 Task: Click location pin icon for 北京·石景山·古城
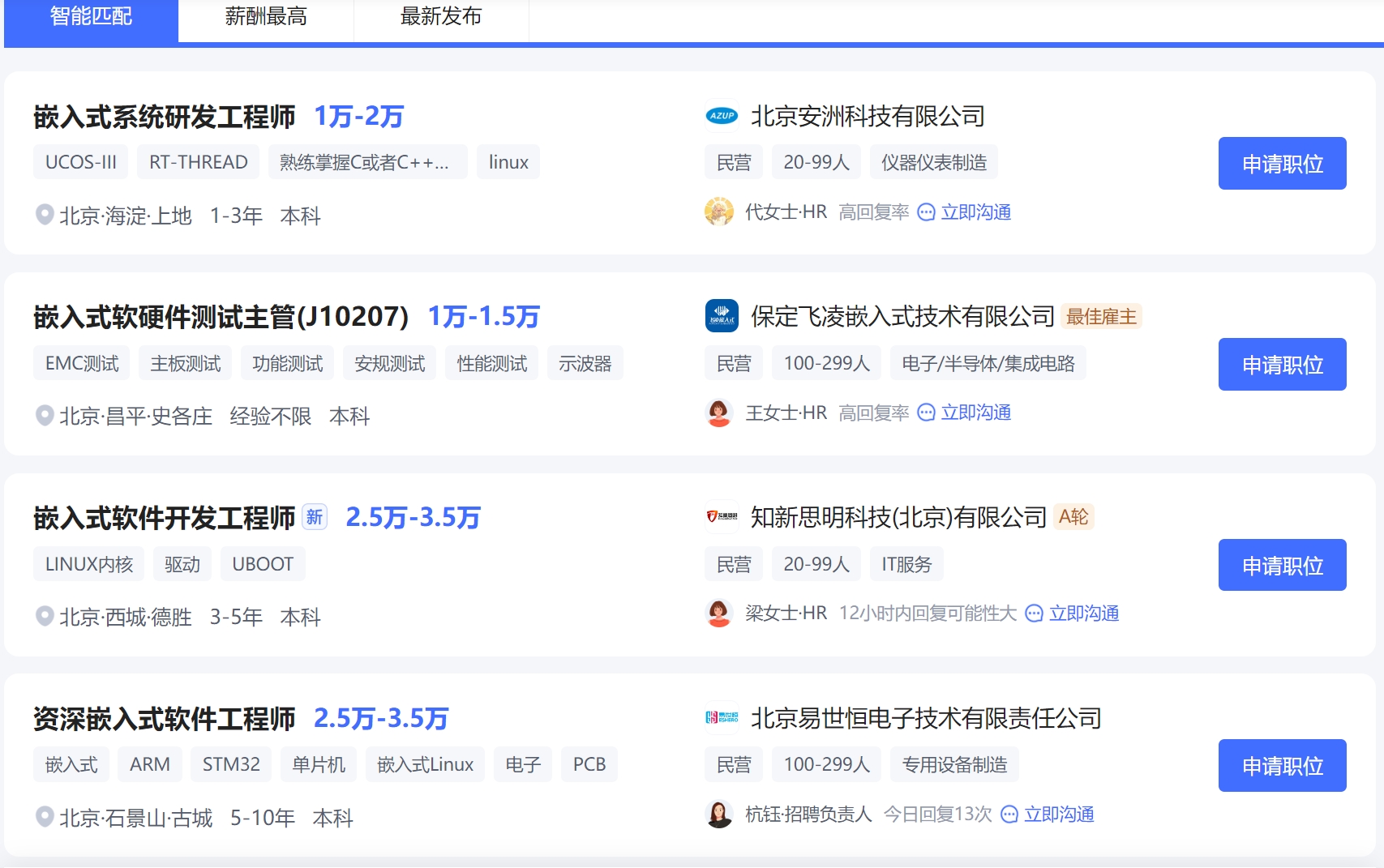[x=45, y=817]
